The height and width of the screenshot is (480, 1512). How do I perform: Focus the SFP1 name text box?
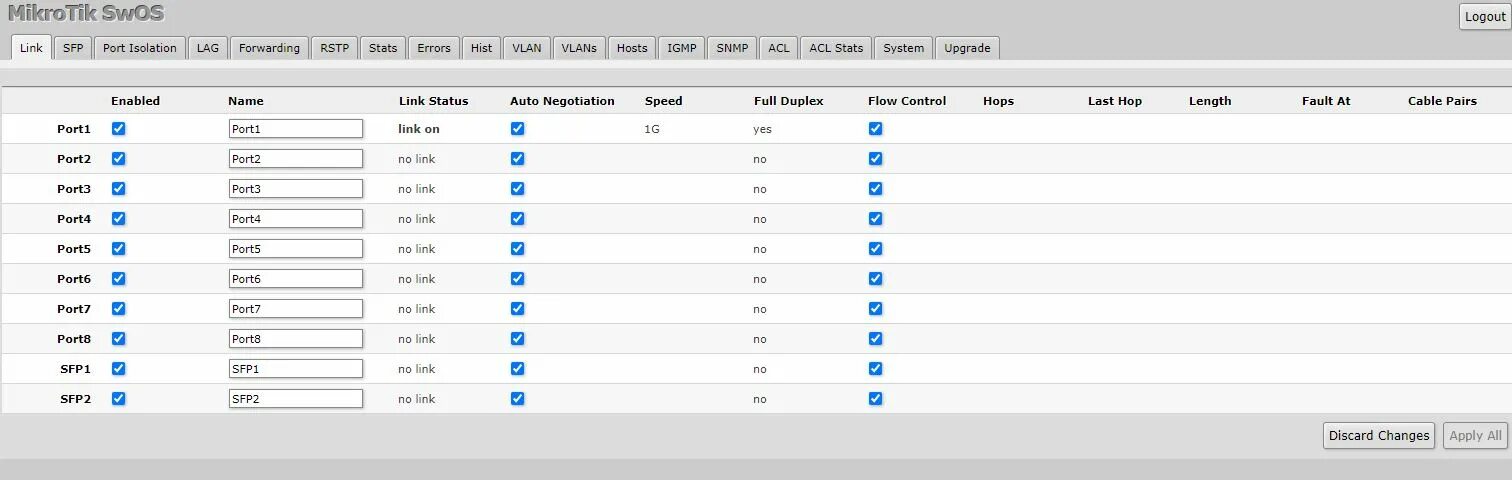(295, 369)
